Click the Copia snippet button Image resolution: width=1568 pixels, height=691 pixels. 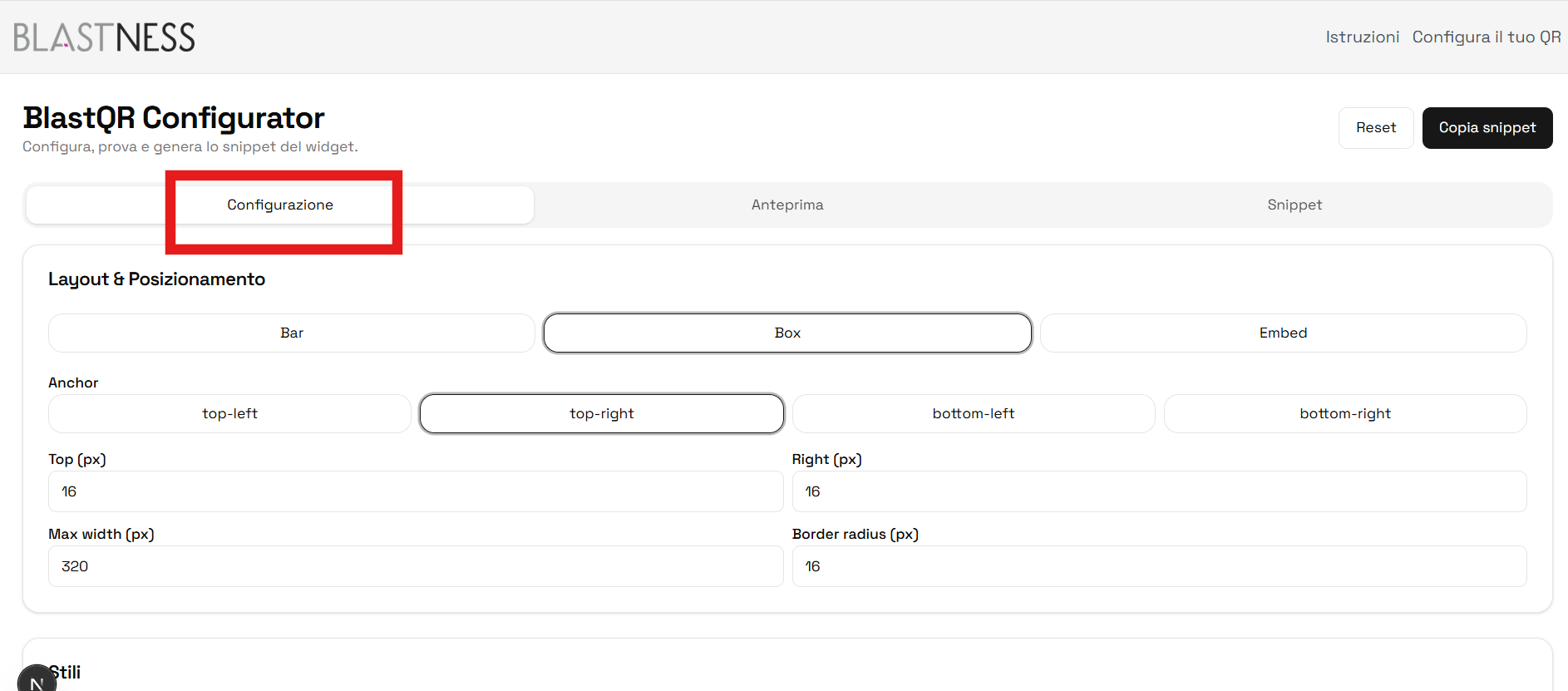pos(1487,128)
